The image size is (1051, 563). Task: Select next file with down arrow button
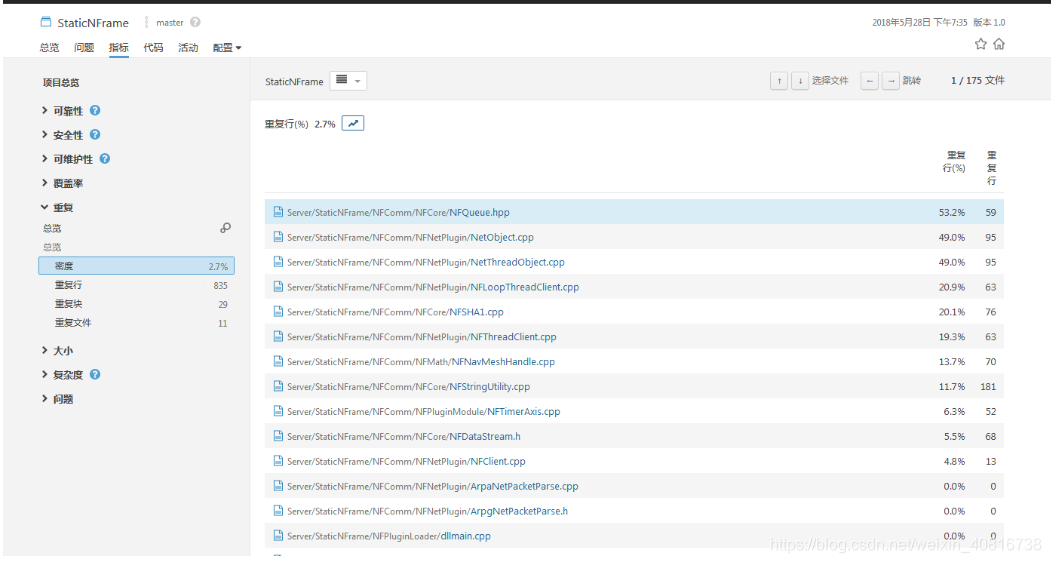(x=800, y=81)
